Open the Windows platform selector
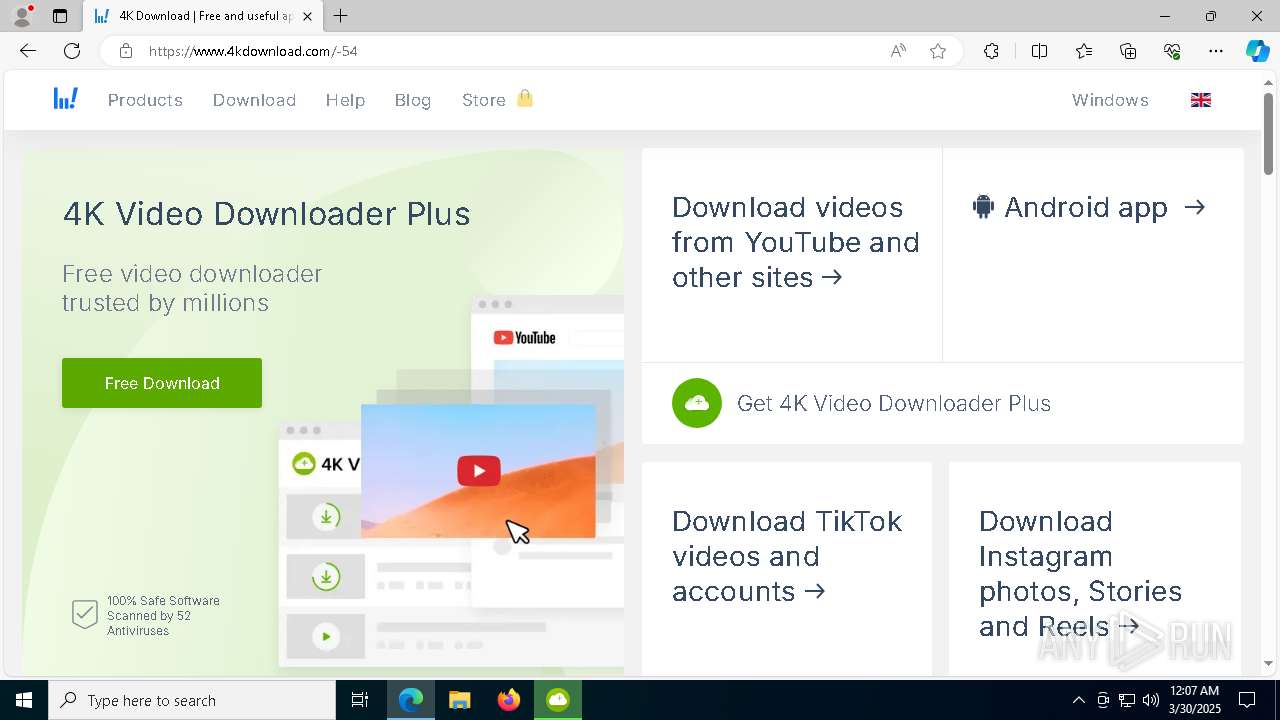 pos(1110,100)
